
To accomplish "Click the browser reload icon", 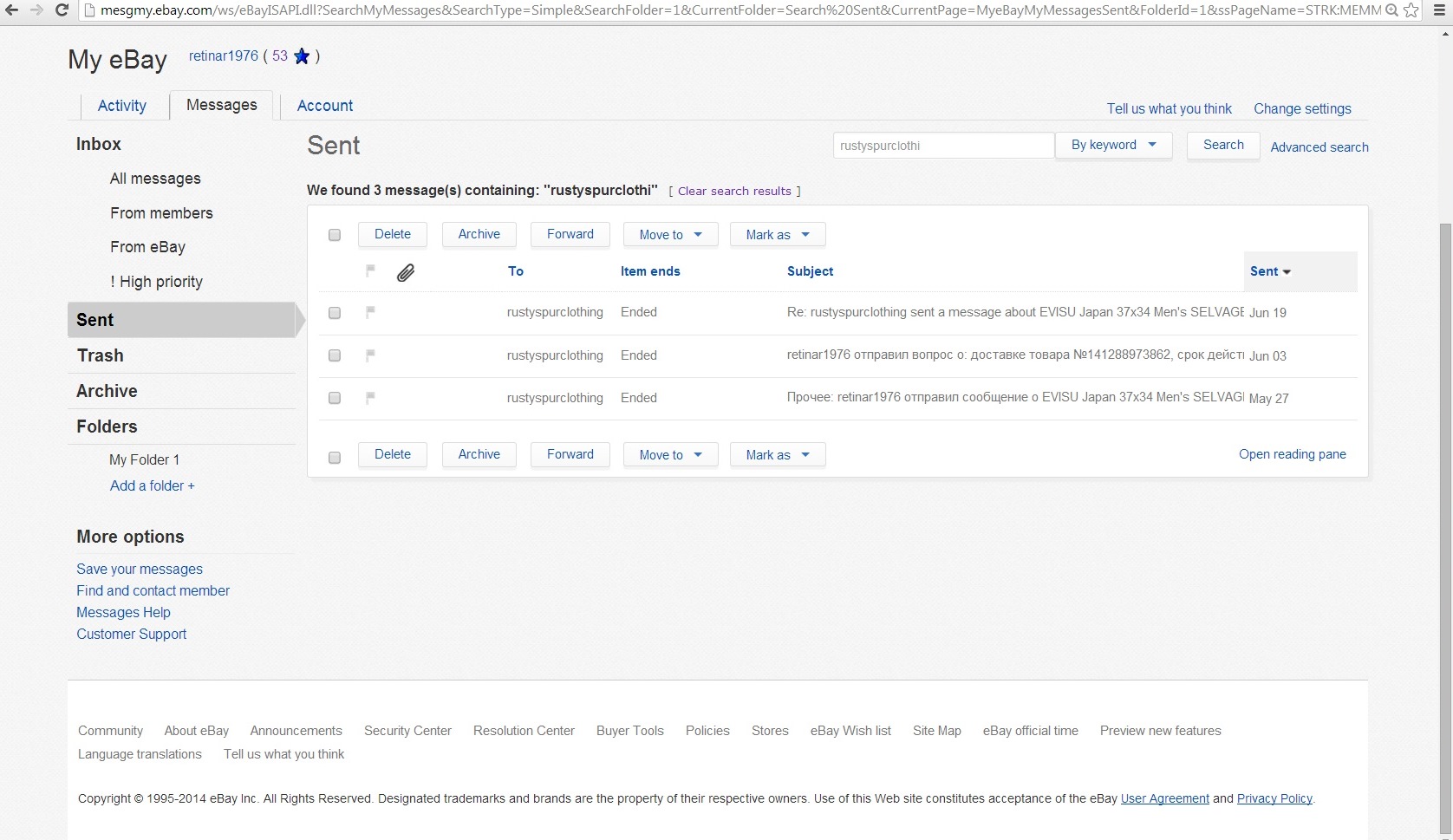I will pos(62,10).
